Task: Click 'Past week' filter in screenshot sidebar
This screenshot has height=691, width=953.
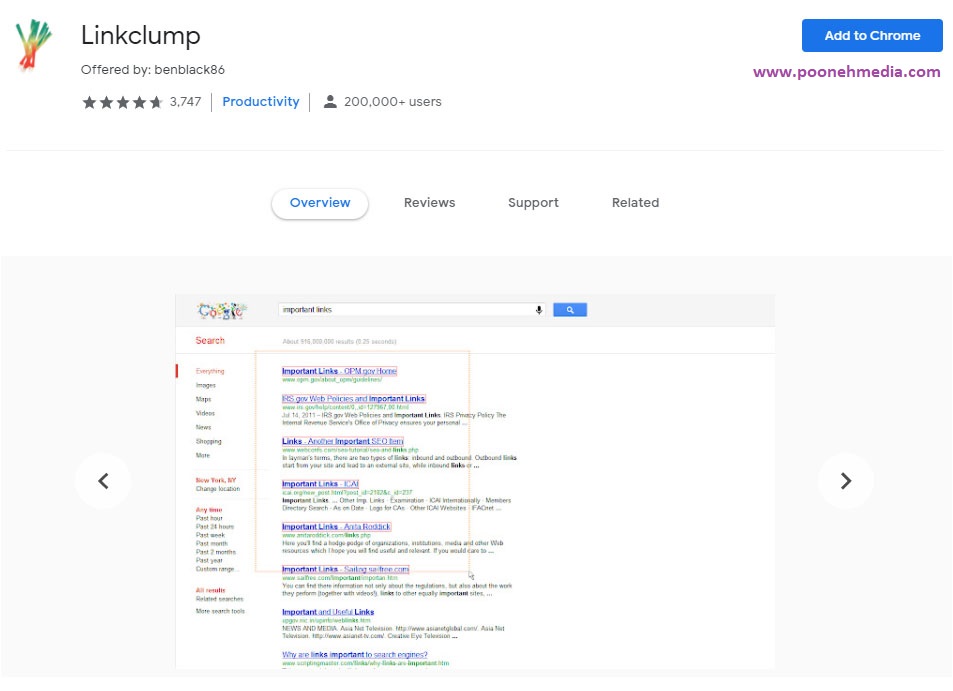Action: (210, 535)
